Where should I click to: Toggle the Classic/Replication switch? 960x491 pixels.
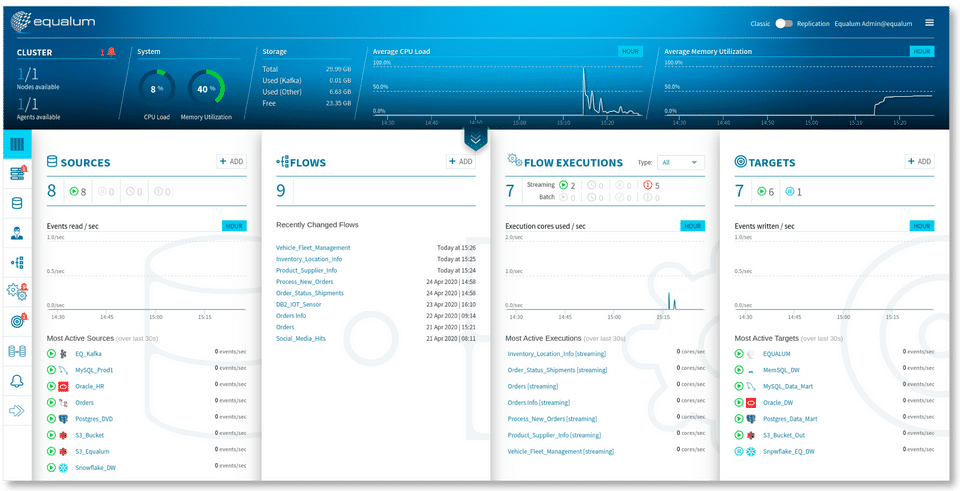(x=784, y=24)
